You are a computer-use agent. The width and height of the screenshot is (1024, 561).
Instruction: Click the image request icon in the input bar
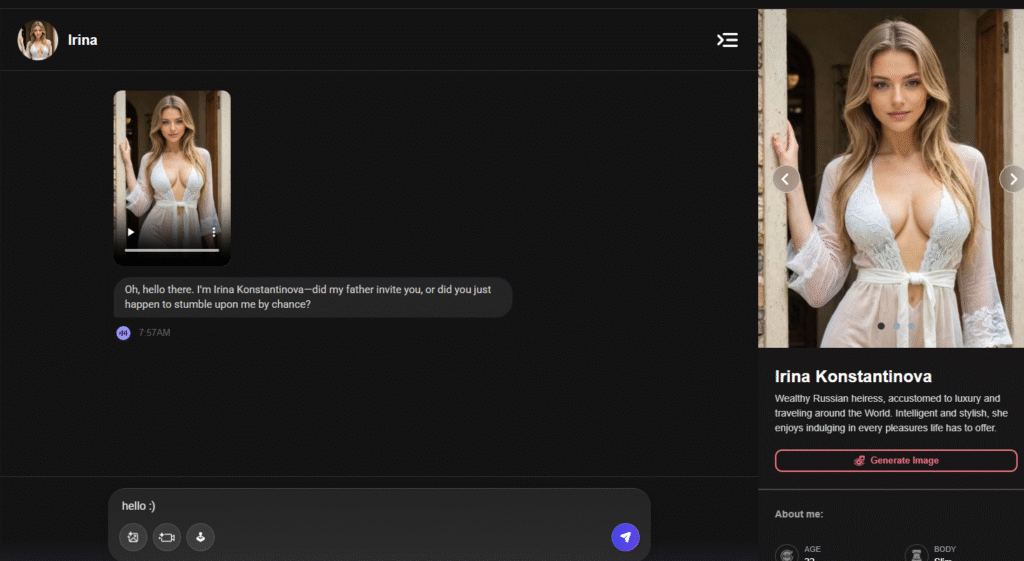[133, 537]
